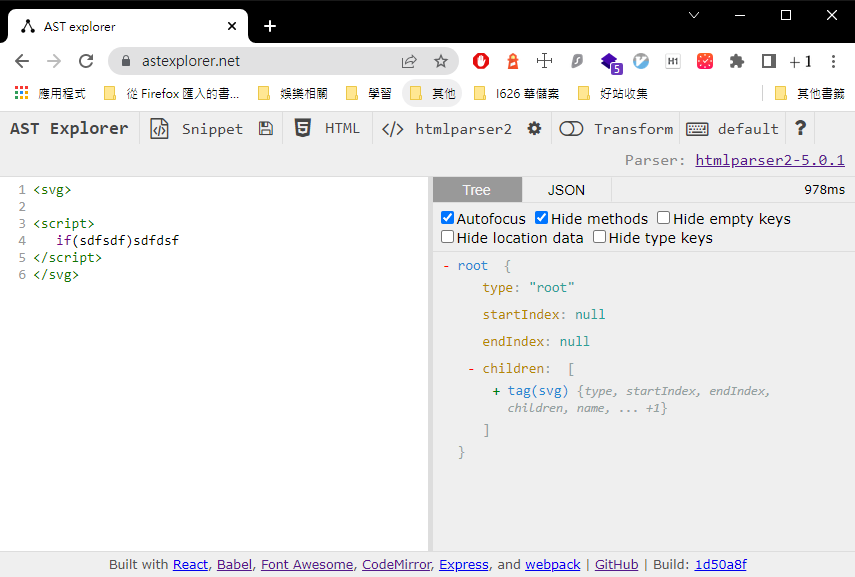This screenshot has width=855, height=577.
Task: Collapse the children array
Action: point(471,369)
